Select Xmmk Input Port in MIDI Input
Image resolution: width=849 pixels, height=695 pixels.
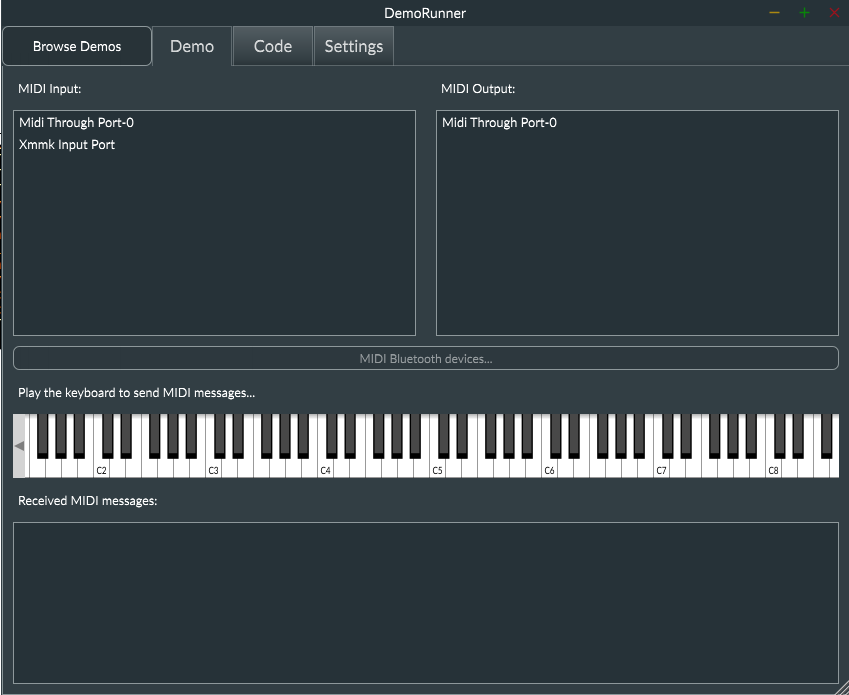pyautogui.click(x=214, y=145)
